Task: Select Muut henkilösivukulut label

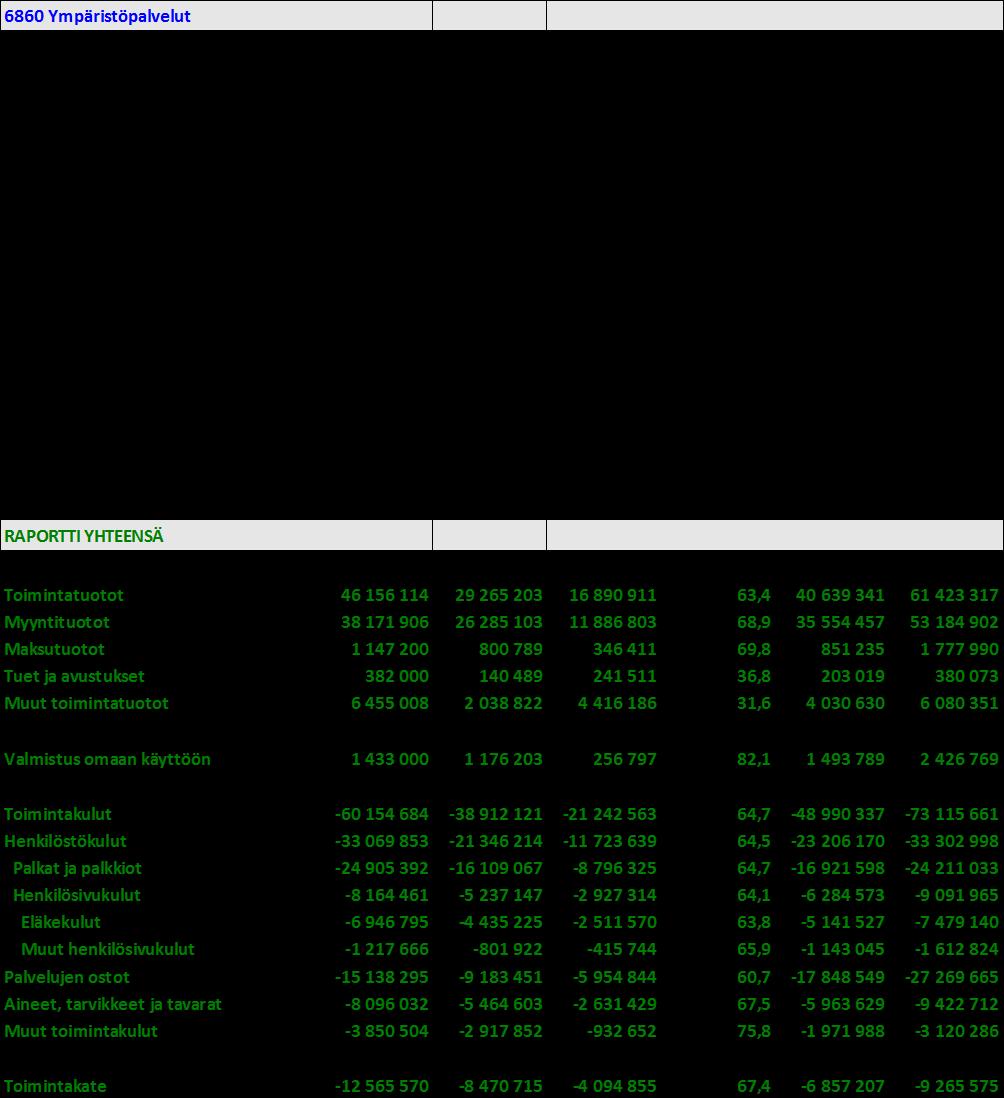Action: point(108,950)
